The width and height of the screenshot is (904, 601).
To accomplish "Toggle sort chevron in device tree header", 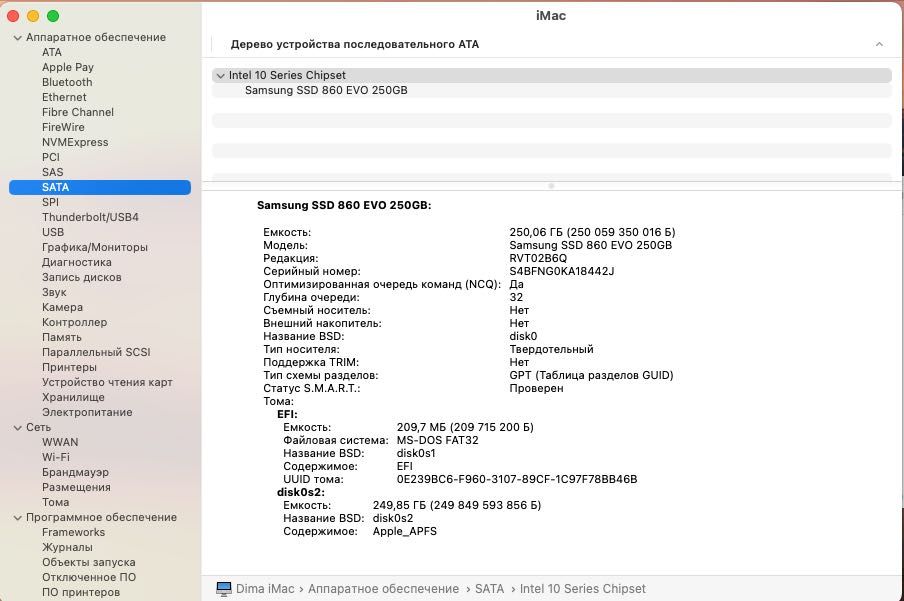I will pos(879,44).
